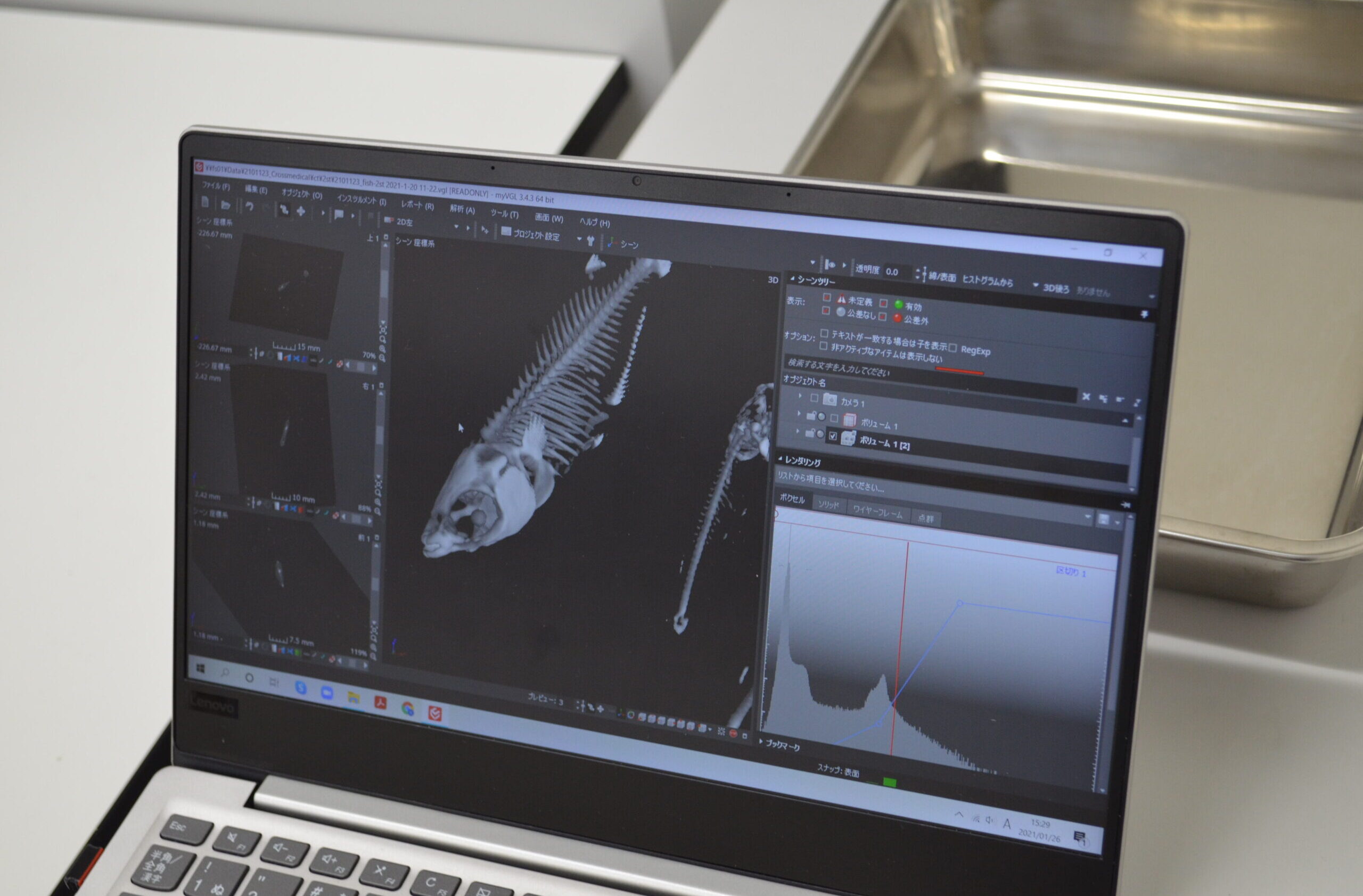
Task: Click the open folder toolbar icon
Action: tap(225, 204)
